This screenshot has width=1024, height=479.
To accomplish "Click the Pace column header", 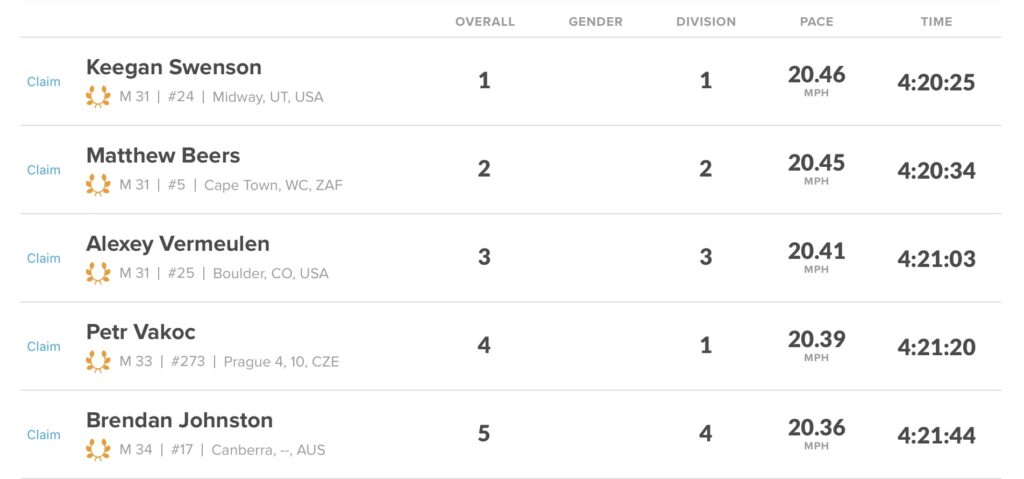I will tap(816, 21).
